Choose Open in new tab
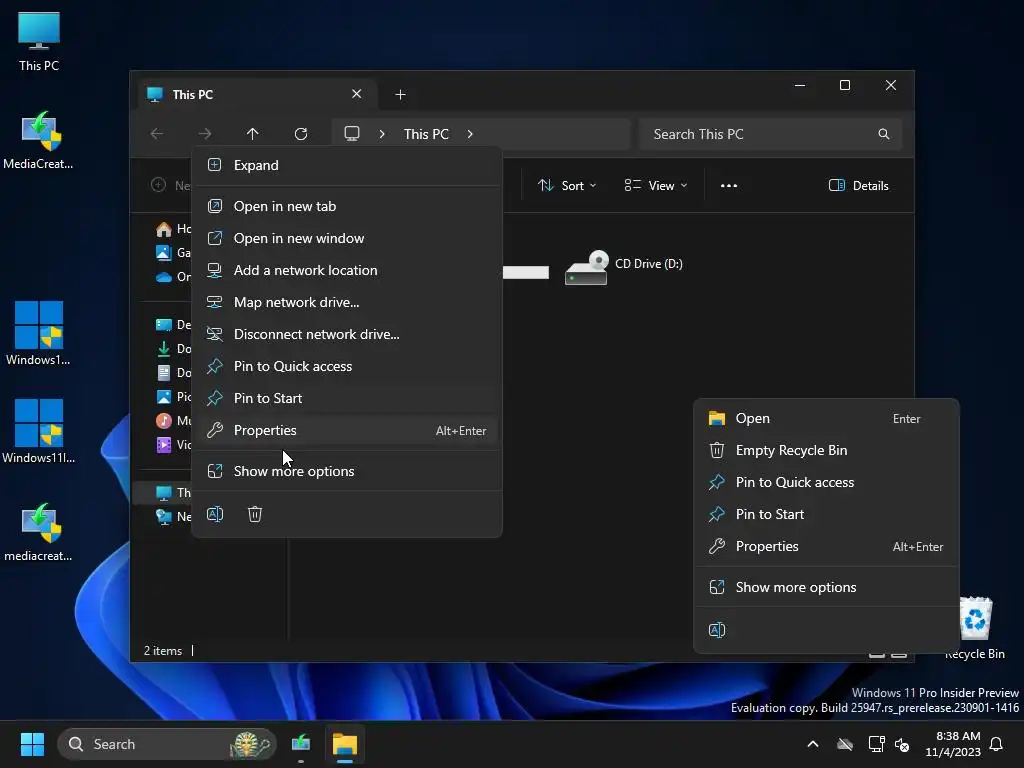Screen dimensions: 1024x768 [347, 206]
